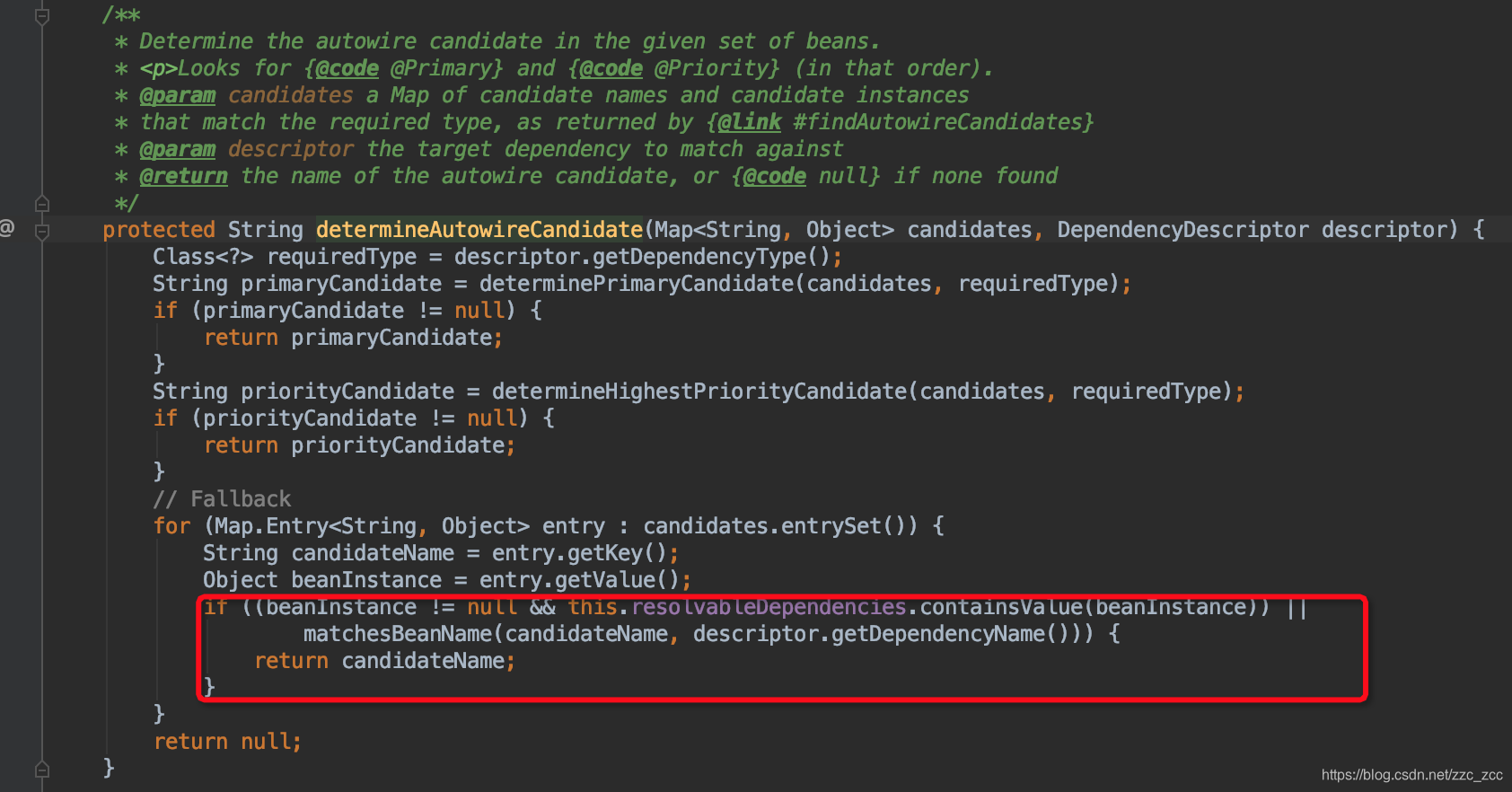Image resolution: width=1512 pixels, height=792 pixels.
Task: Click the final 'return null;' statement
Action: [x=228, y=742]
